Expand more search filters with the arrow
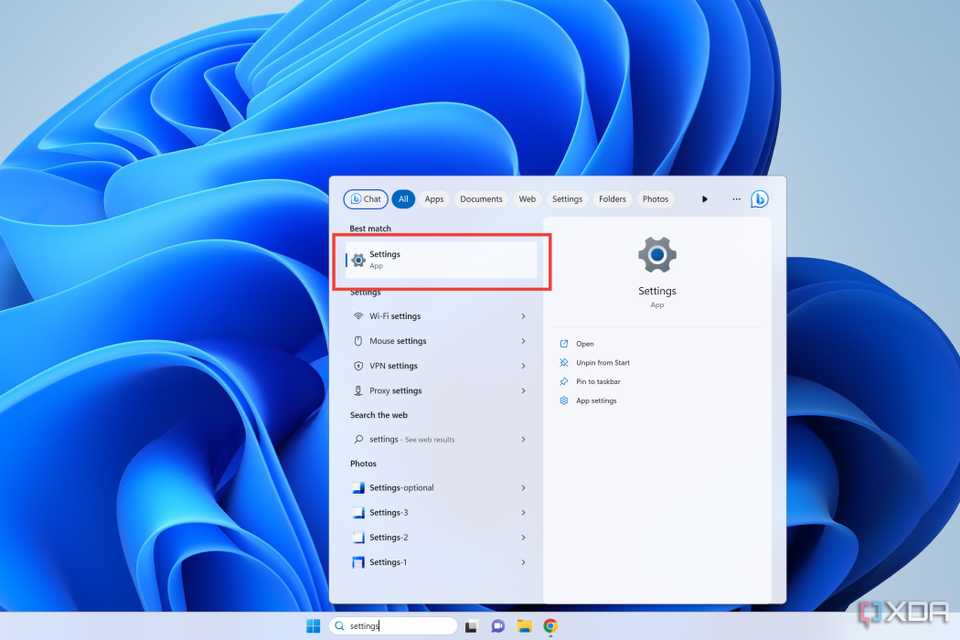Image resolution: width=960 pixels, height=640 pixels. 705,199
